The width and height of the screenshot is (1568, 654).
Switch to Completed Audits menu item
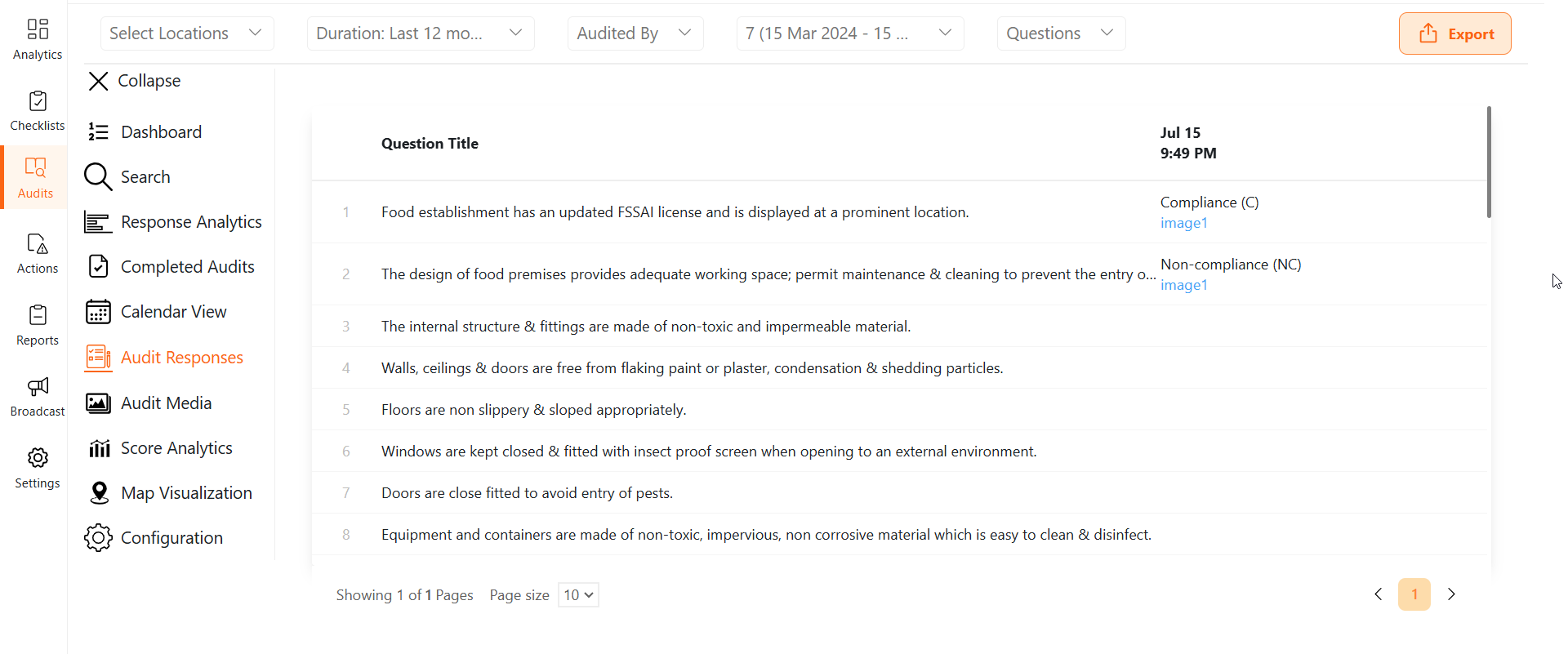coord(187,267)
